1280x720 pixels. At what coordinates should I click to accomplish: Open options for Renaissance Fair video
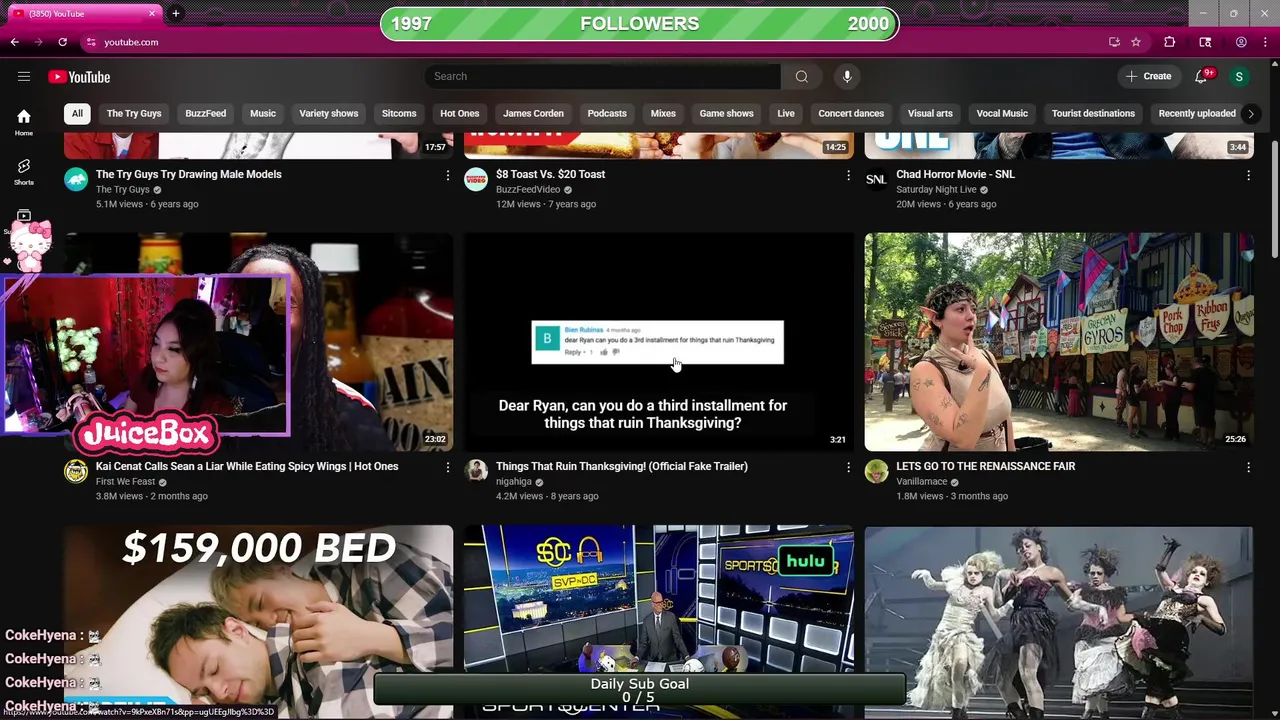(x=1248, y=467)
